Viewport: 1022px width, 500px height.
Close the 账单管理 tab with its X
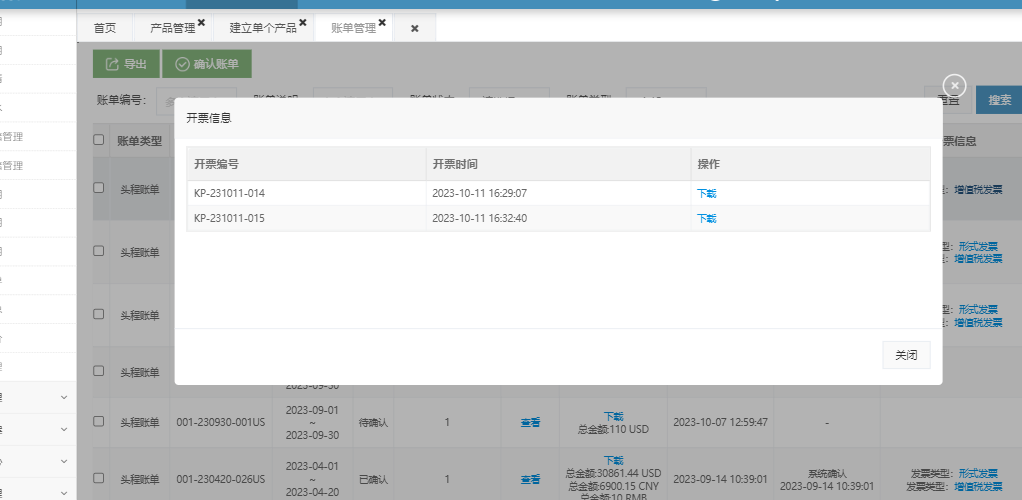[383, 23]
